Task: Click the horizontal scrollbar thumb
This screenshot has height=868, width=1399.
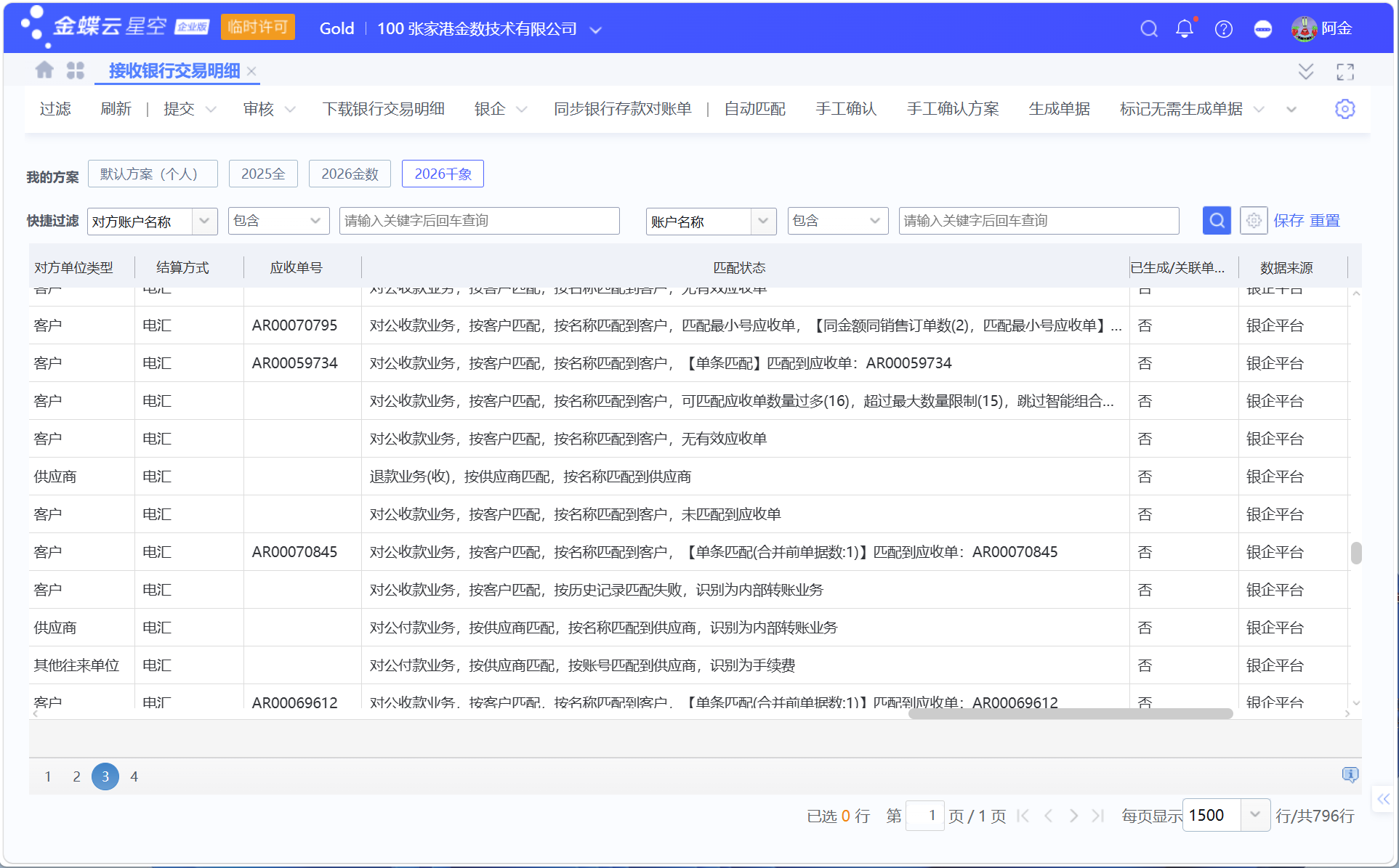Action: point(1071,714)
